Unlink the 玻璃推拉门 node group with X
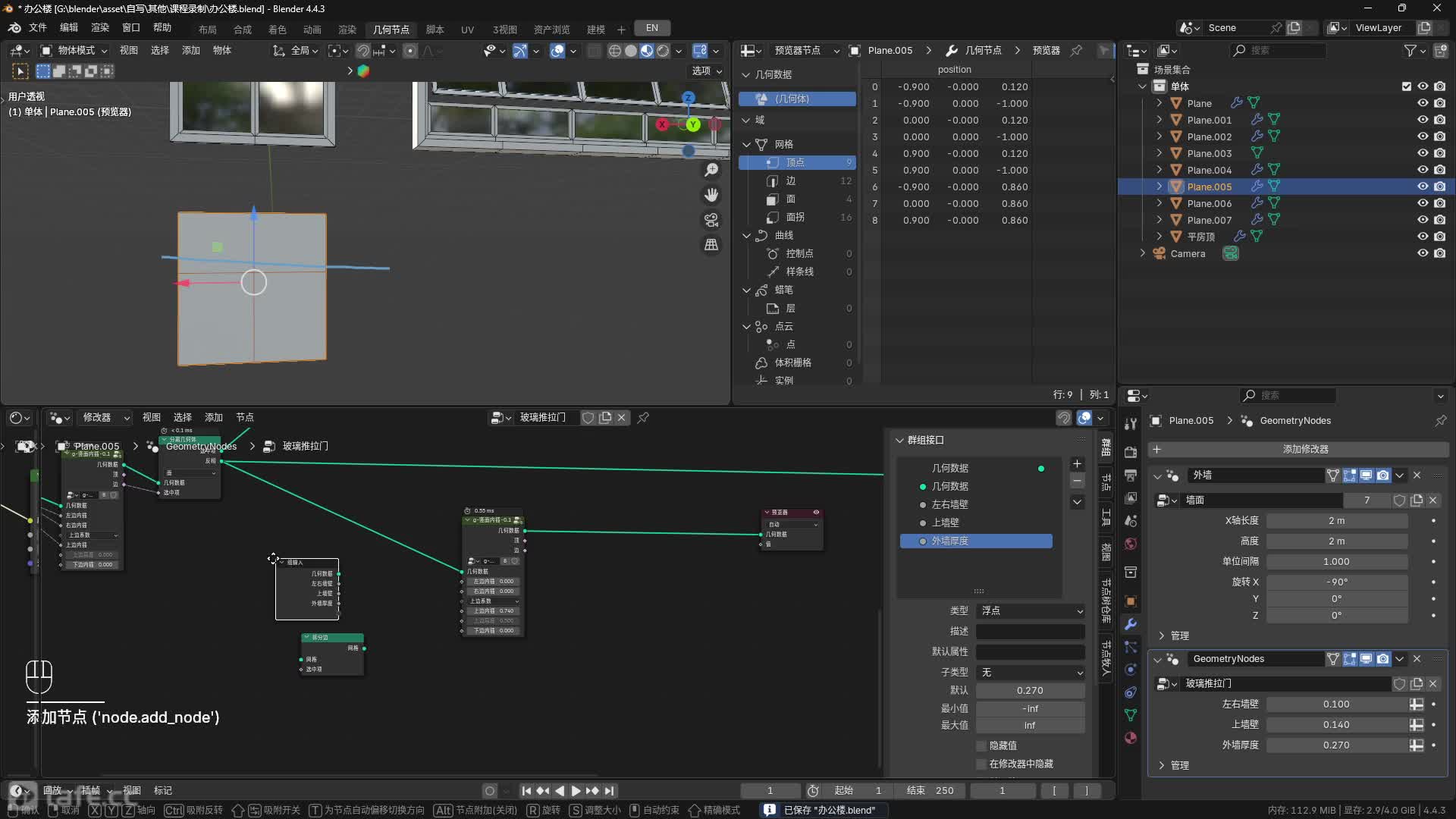This screenshot has height=819, width=1456. [x=622, y=418]
